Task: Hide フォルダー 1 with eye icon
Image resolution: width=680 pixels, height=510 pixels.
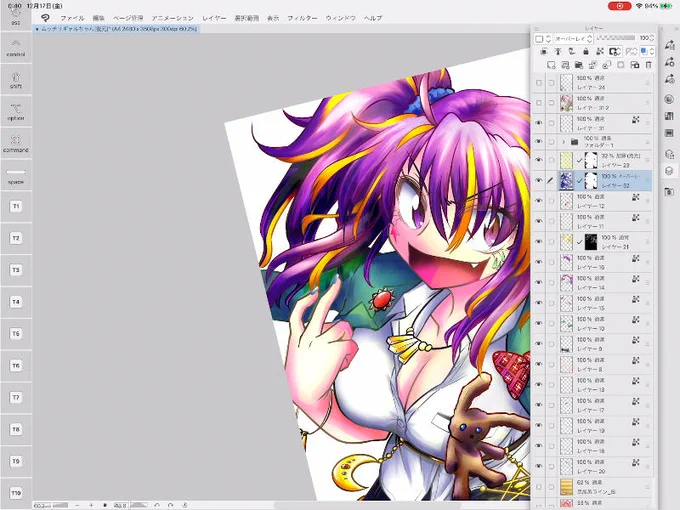Action: pyautogui.click(x=539, y=141)
